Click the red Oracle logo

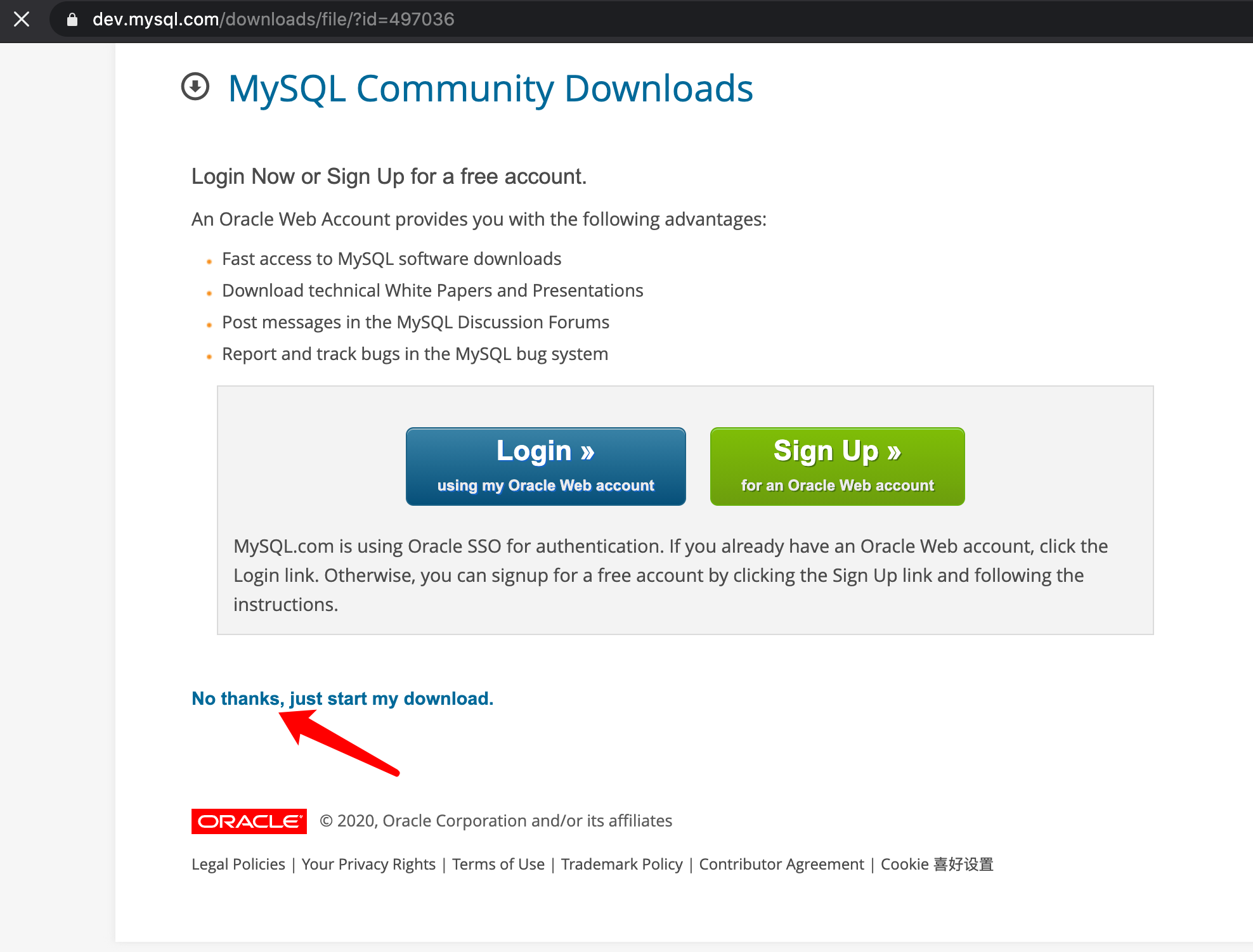tap(249, 821)
